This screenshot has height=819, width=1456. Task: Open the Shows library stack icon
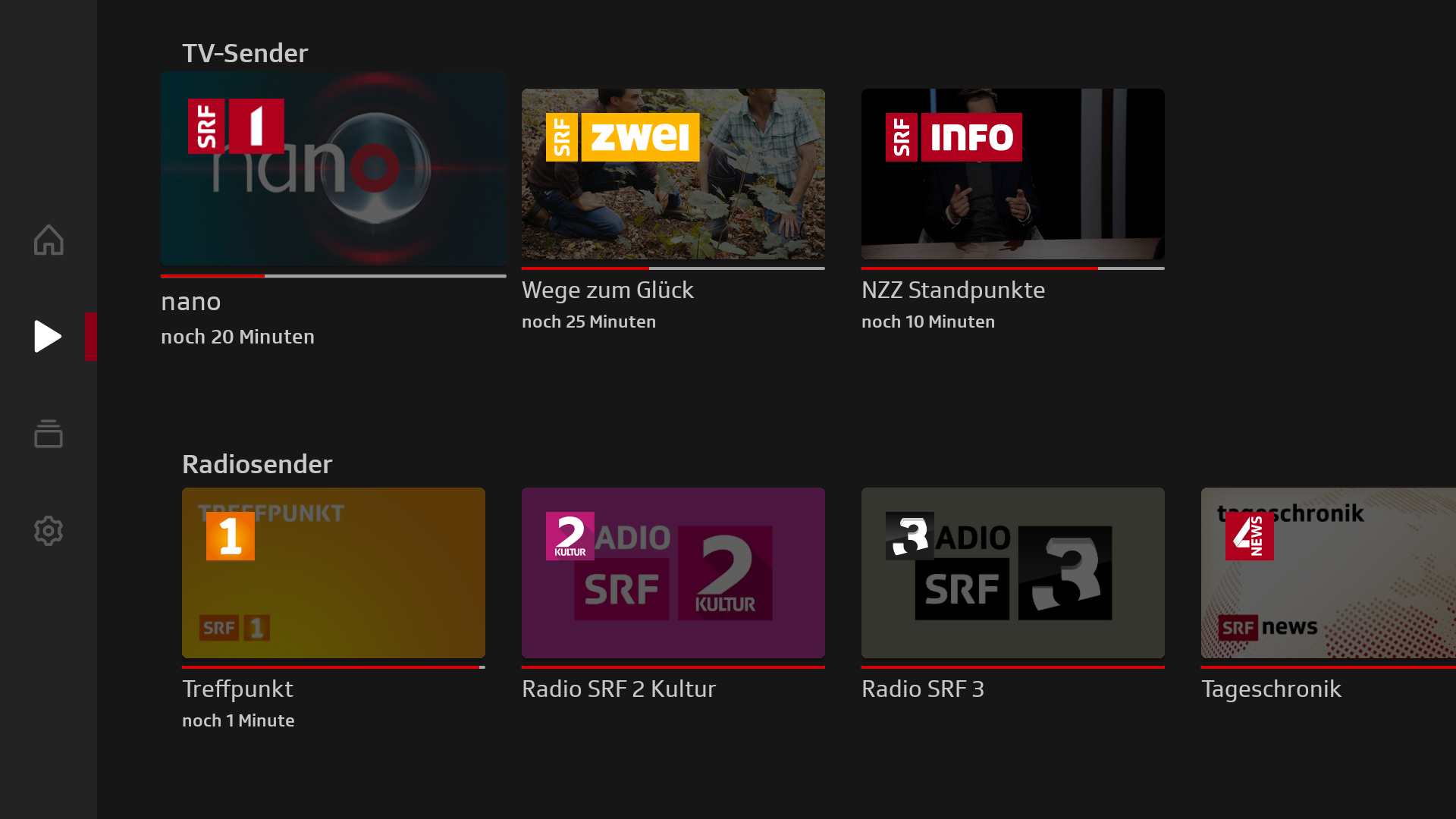pos(49,434)
